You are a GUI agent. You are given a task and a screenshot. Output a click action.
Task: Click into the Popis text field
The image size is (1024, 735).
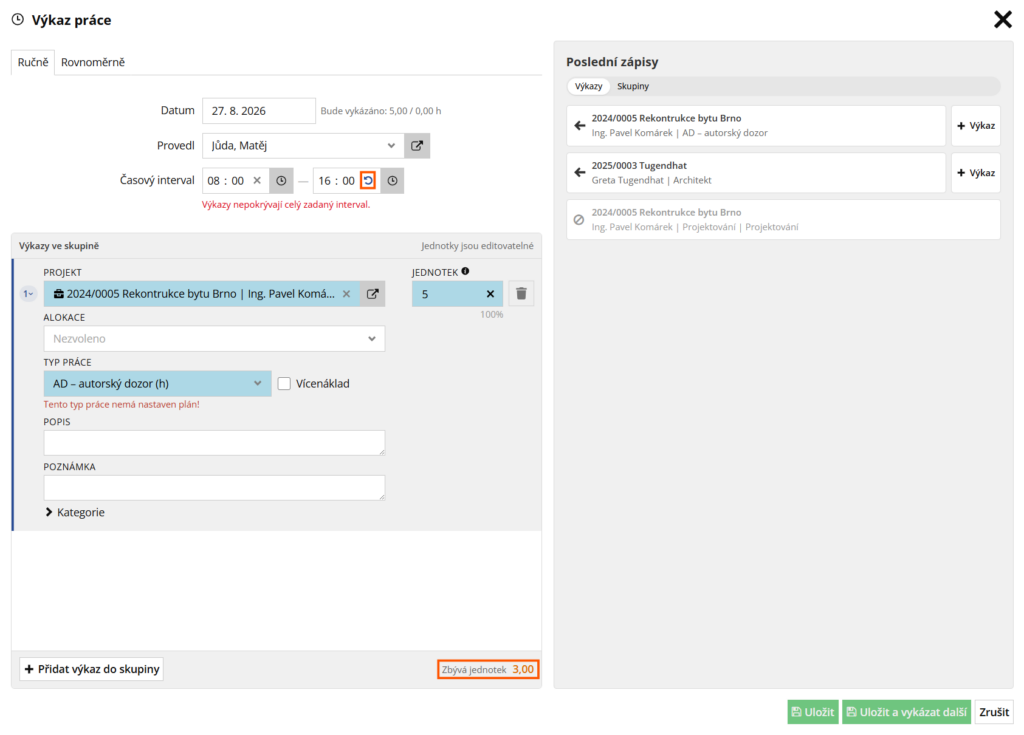pos(214,442)
